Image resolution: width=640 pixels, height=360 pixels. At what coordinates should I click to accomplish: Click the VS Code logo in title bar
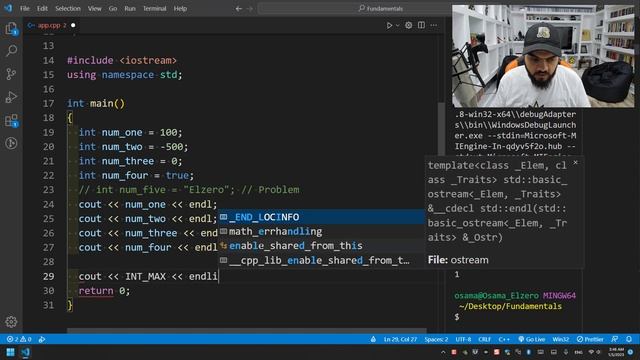coord(8,8)
